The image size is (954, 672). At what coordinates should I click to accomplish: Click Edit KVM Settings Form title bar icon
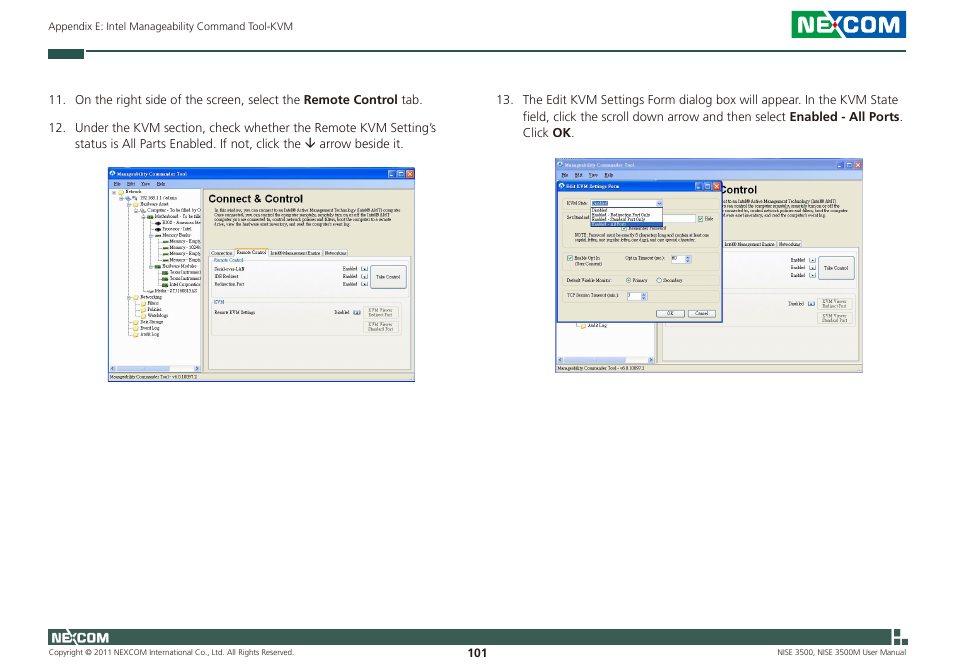562,186
